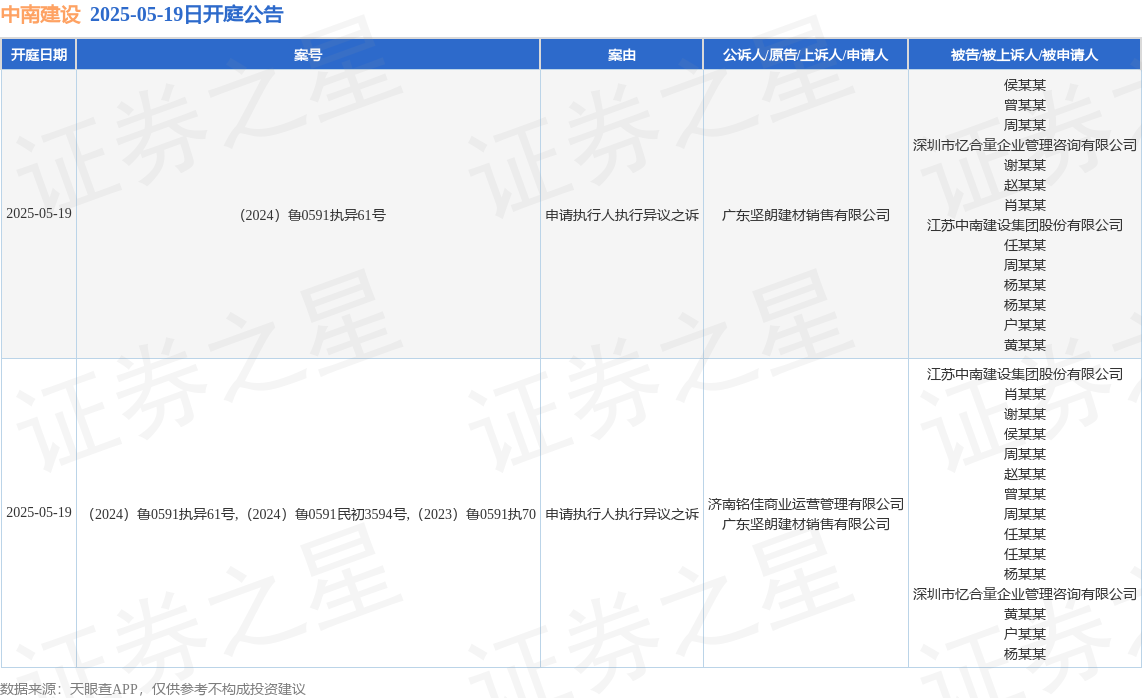Screen dimensions: 1142x698
Task: Select defendant 黄某某 in the second case row
Action: 1025,614
